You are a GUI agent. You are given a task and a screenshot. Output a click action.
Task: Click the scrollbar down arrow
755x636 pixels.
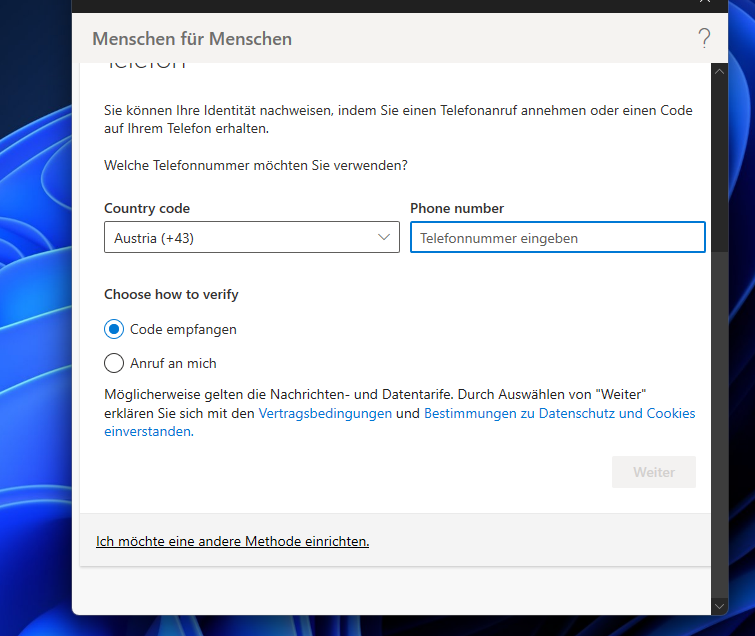[x=719, y=605]
